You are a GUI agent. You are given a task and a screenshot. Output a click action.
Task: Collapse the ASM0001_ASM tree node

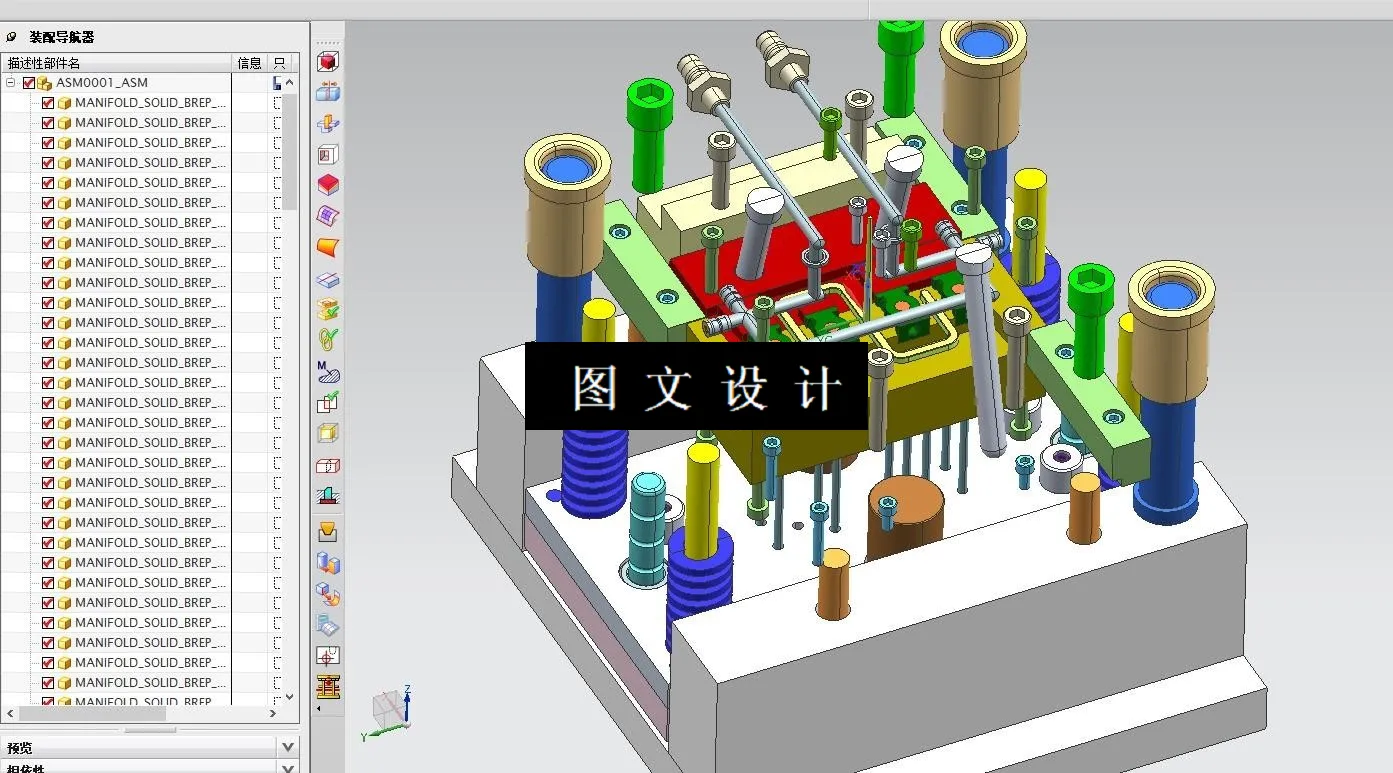coord(10,82)
